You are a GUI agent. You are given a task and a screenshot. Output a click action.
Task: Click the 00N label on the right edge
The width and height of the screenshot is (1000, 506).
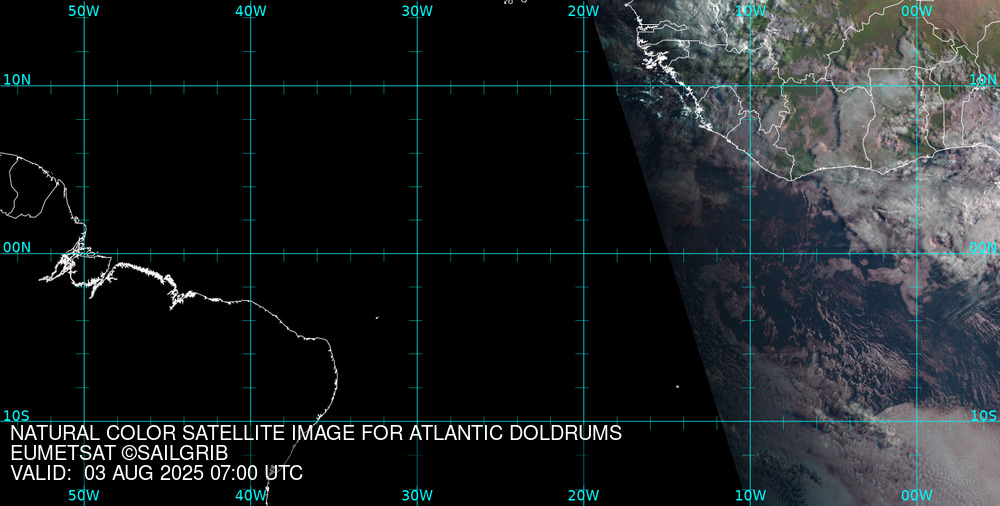click(983, 248)
